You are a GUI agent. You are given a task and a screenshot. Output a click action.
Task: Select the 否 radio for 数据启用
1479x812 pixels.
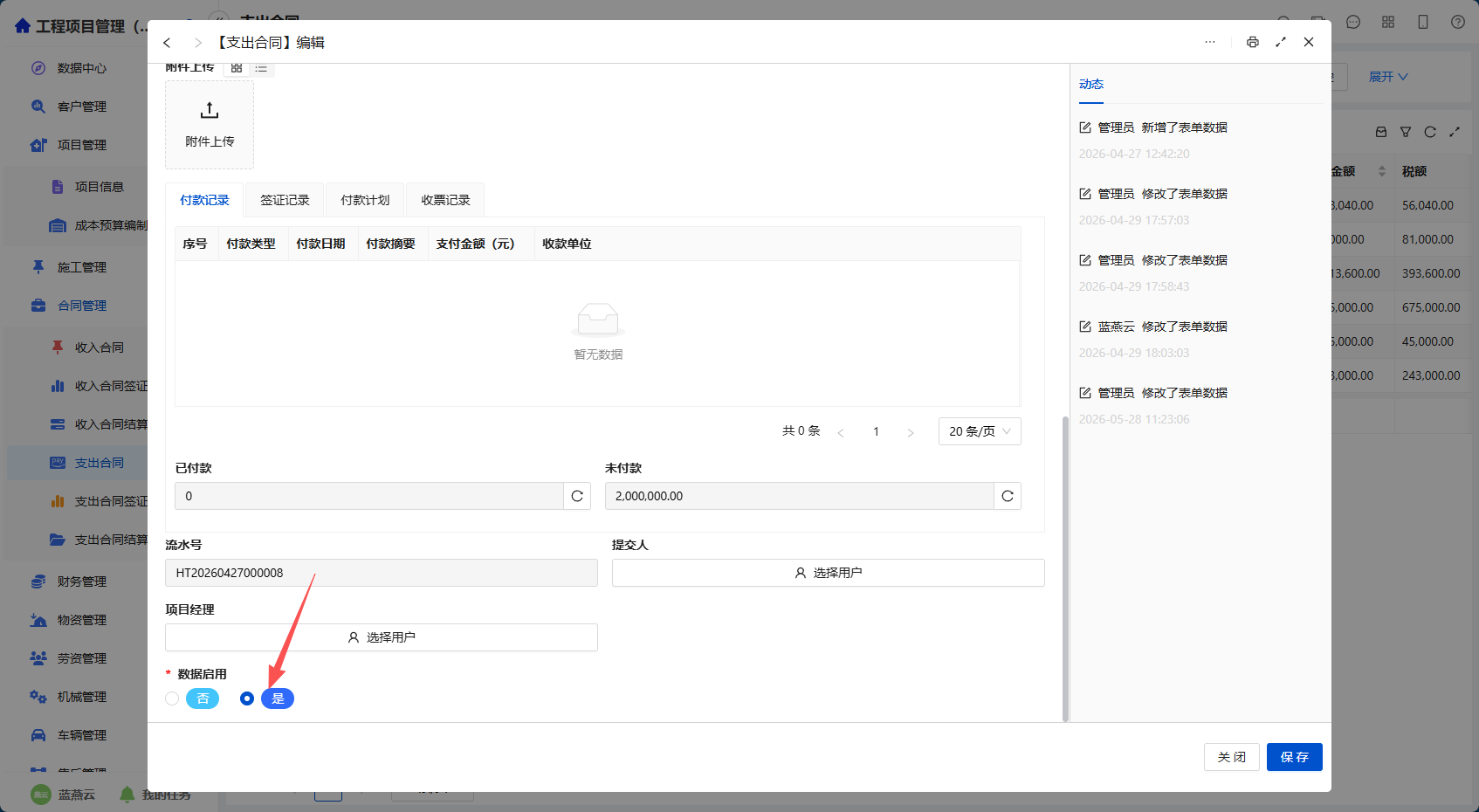click(x=172, y=698)
